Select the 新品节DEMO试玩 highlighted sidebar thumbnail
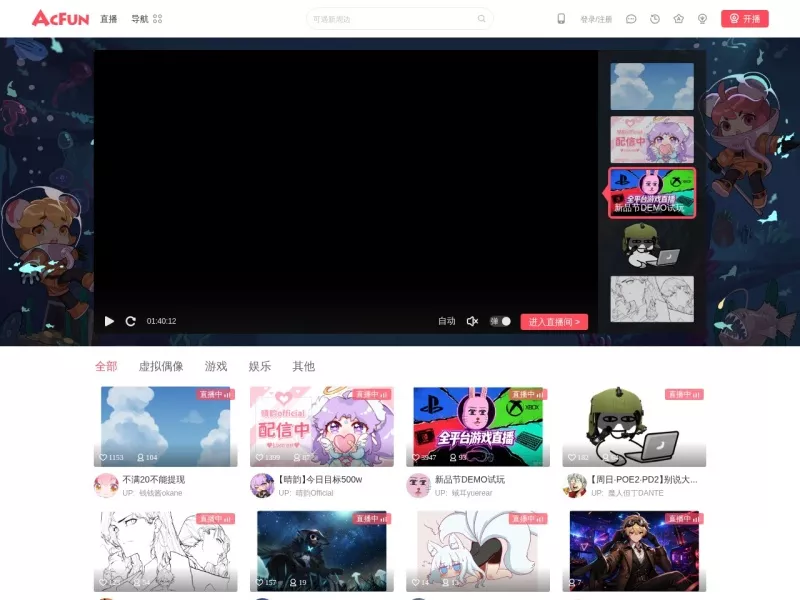 pos(652,193)
